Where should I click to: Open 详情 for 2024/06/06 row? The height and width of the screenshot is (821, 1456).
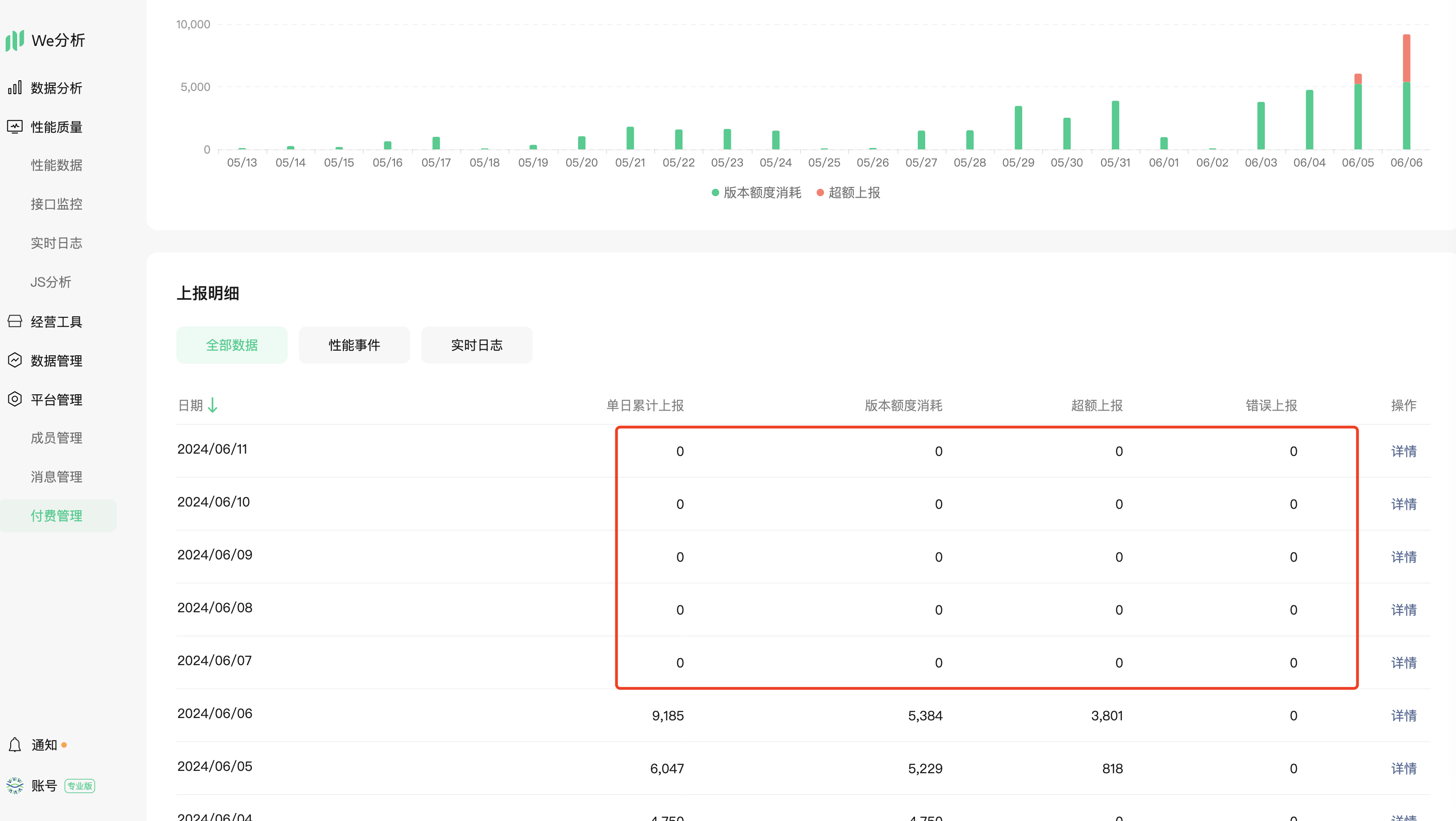pos(1403,715)
